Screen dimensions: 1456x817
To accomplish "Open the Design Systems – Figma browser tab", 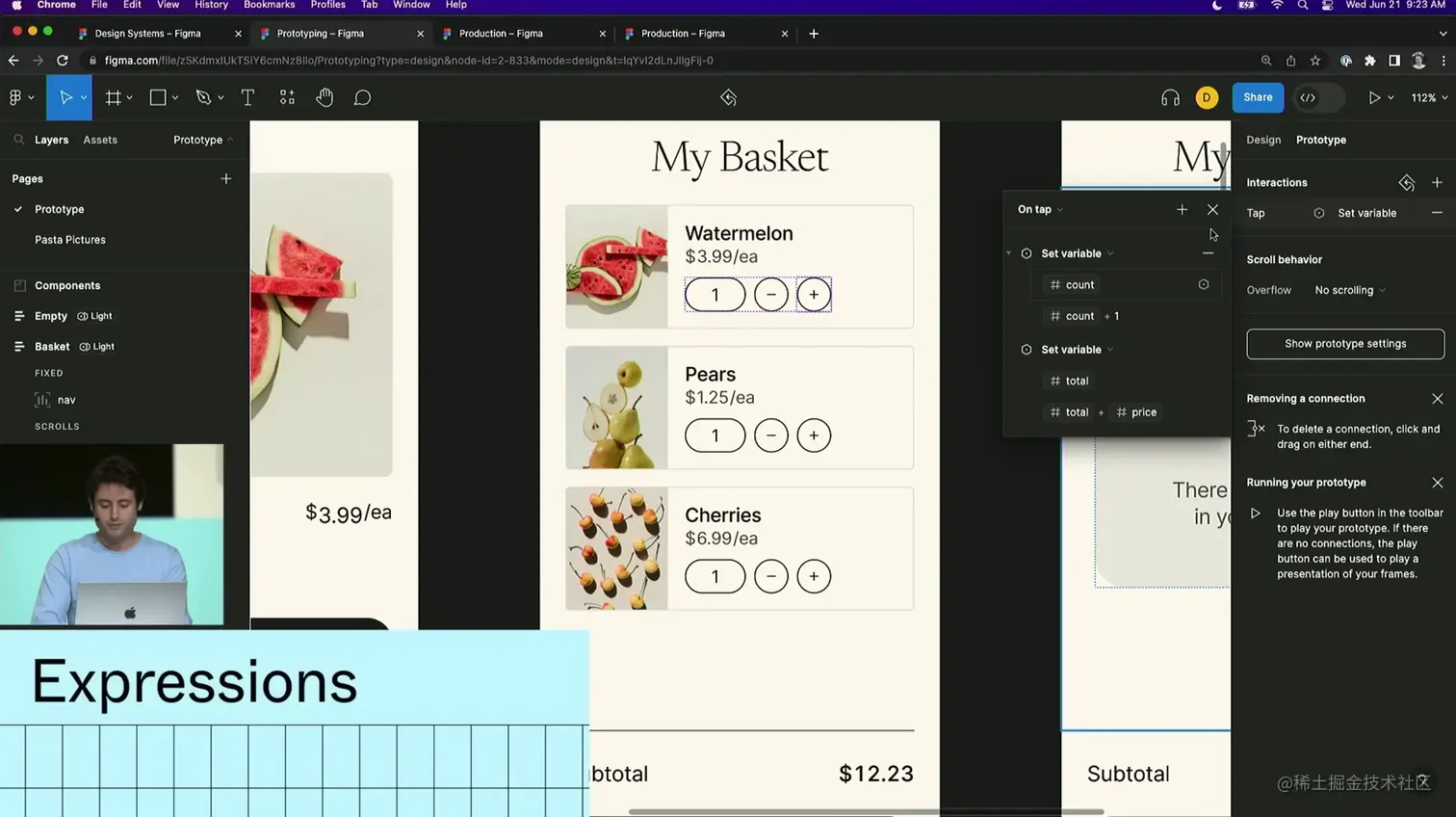I will (x=158, y=33).
